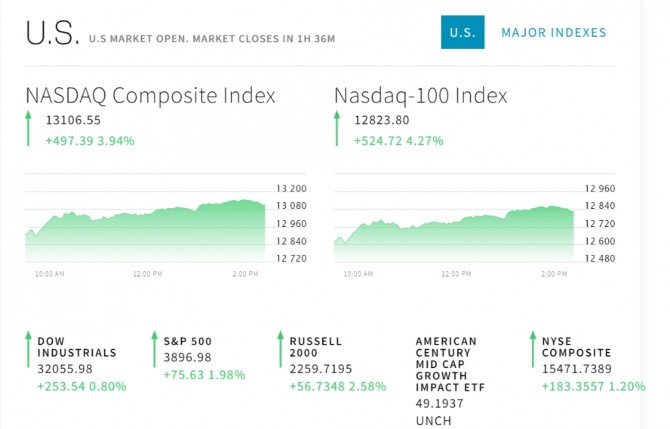
Task: Switch to the Major Indexes tab
Action: point(554,33)
